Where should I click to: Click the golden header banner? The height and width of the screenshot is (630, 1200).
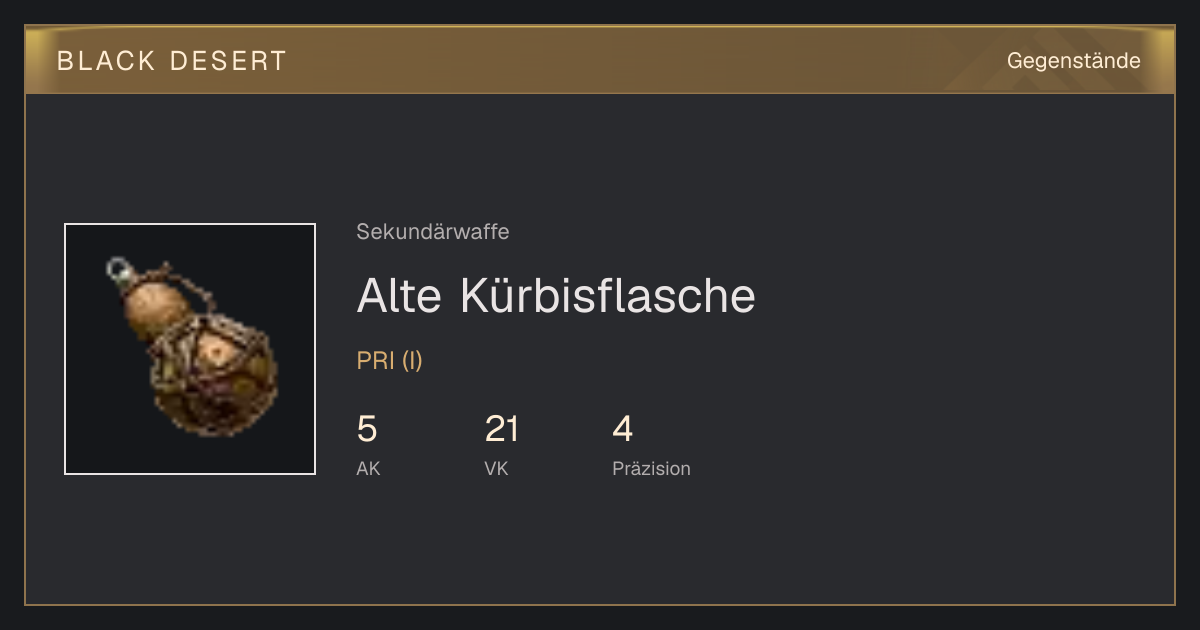click(x=600, y=60)
